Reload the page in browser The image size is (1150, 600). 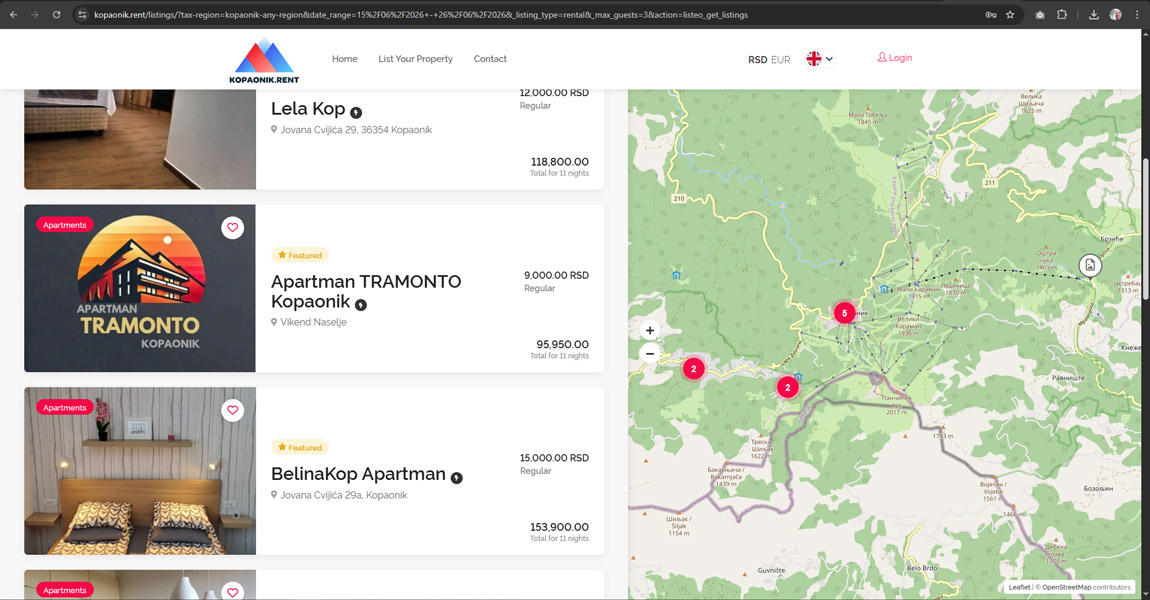pos(56,15)
